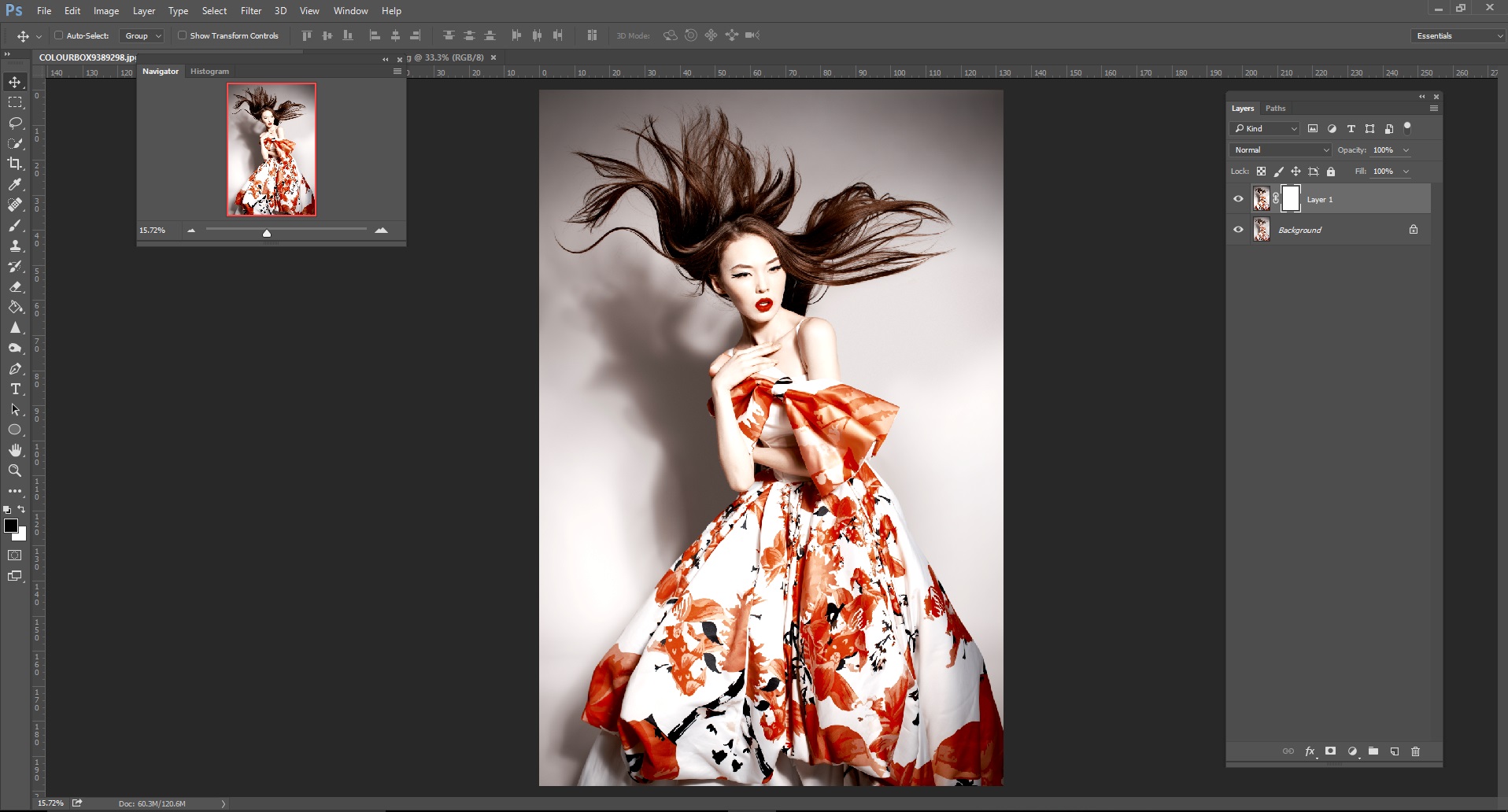
Task: Switch to the Histogram tab
Action: 209,71
